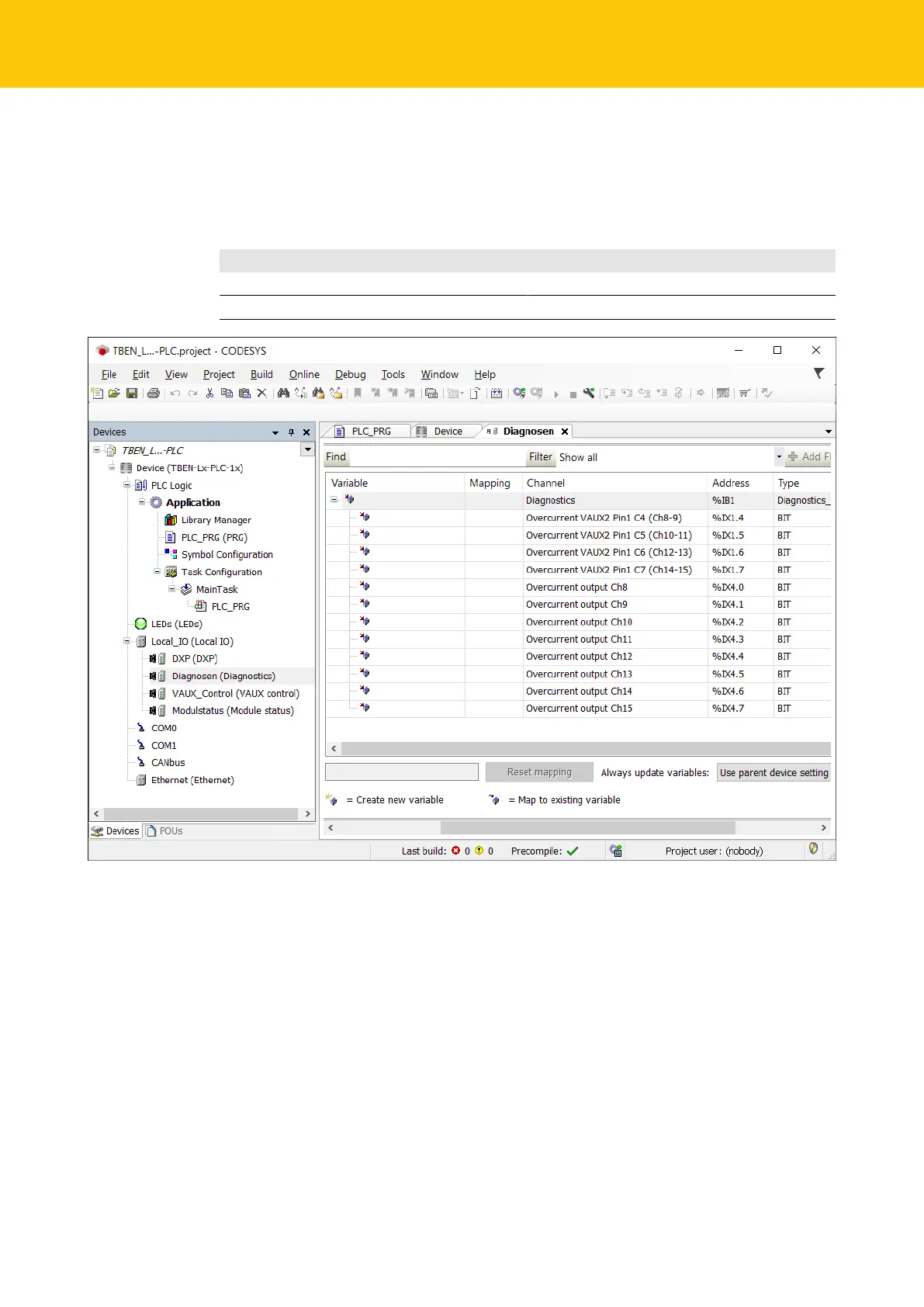The width and height of the screenshot is (924, 1307).
Task: Click the wrench tool icon in toolbar
Action: tap(590, 393)
